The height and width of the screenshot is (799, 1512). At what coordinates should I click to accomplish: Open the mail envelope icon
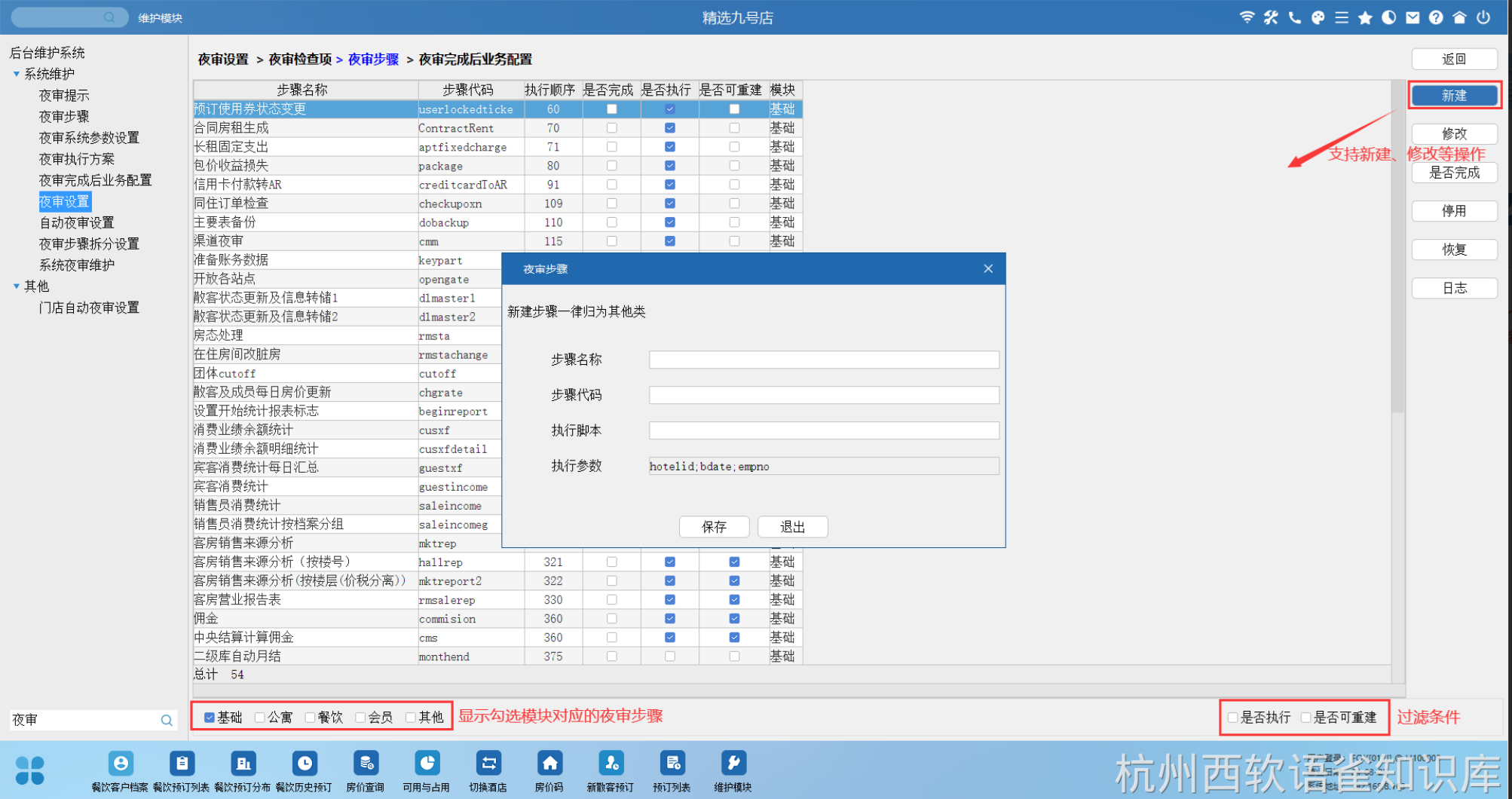(x=1413, y=17)
